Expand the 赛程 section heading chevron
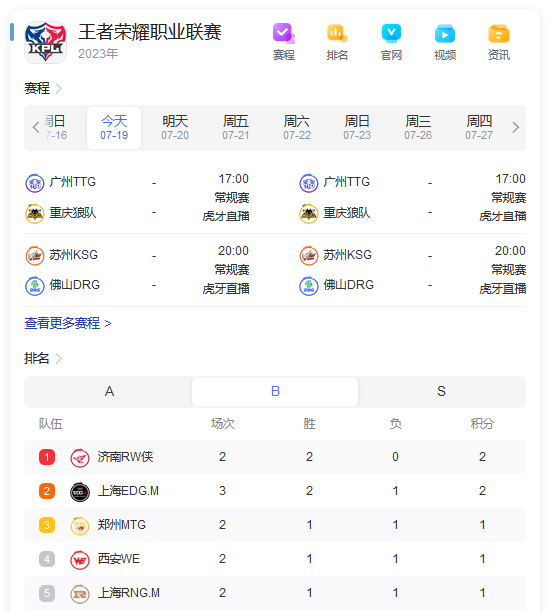 (x=59, y=89)
